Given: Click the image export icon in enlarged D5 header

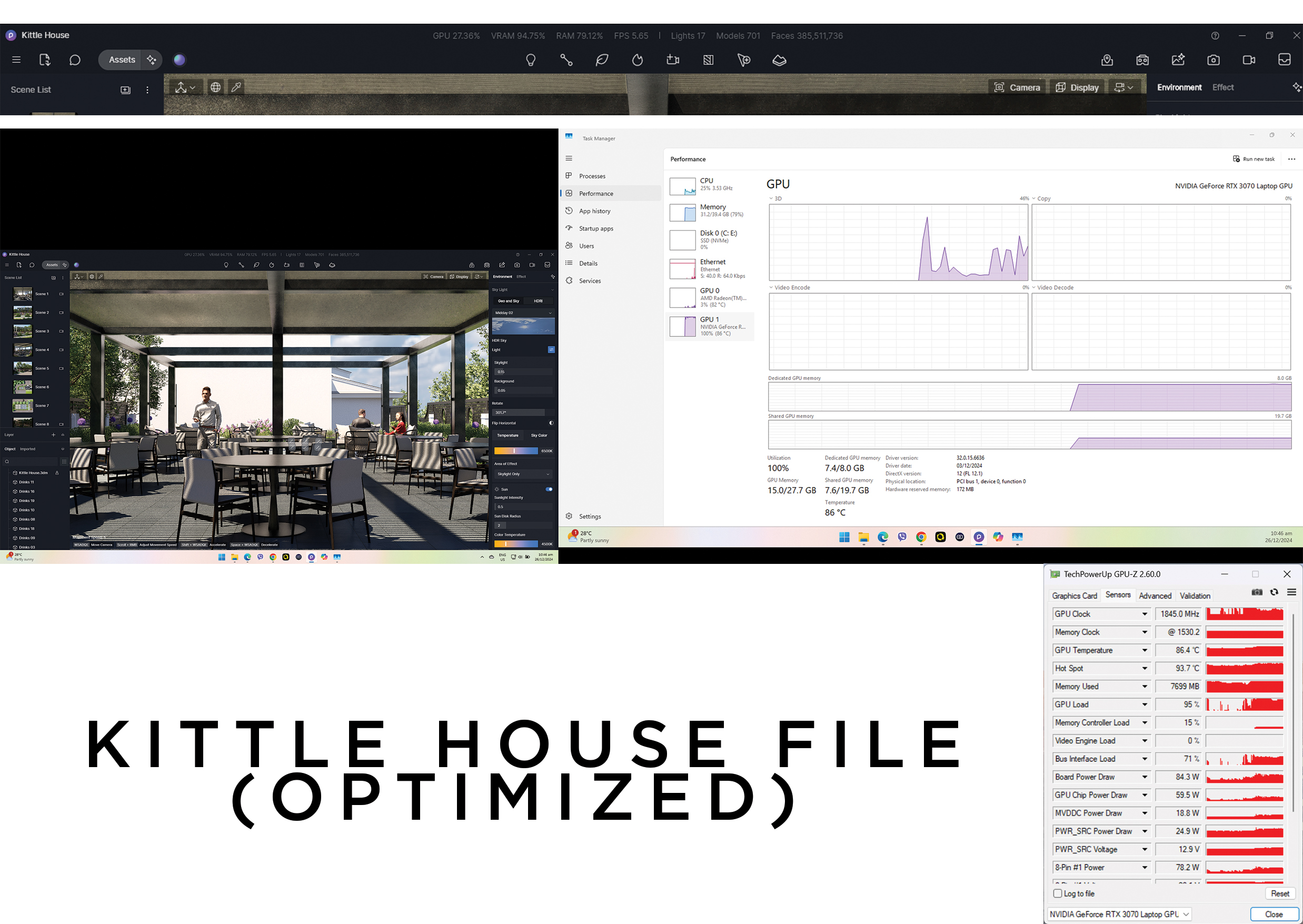Looking at the screenshot, I should coord(1178,59).
